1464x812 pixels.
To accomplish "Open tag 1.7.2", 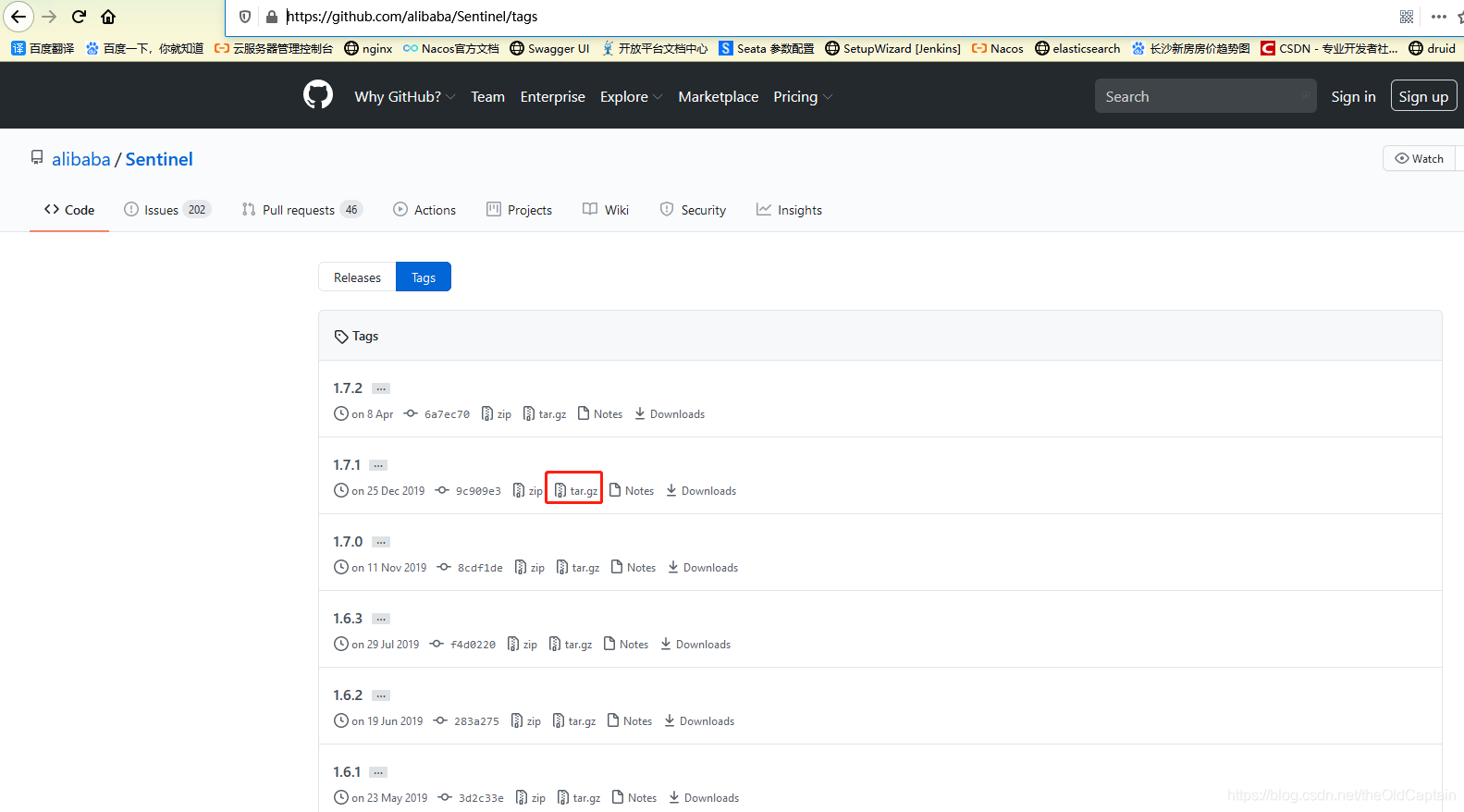I will (x=348, y=388).
